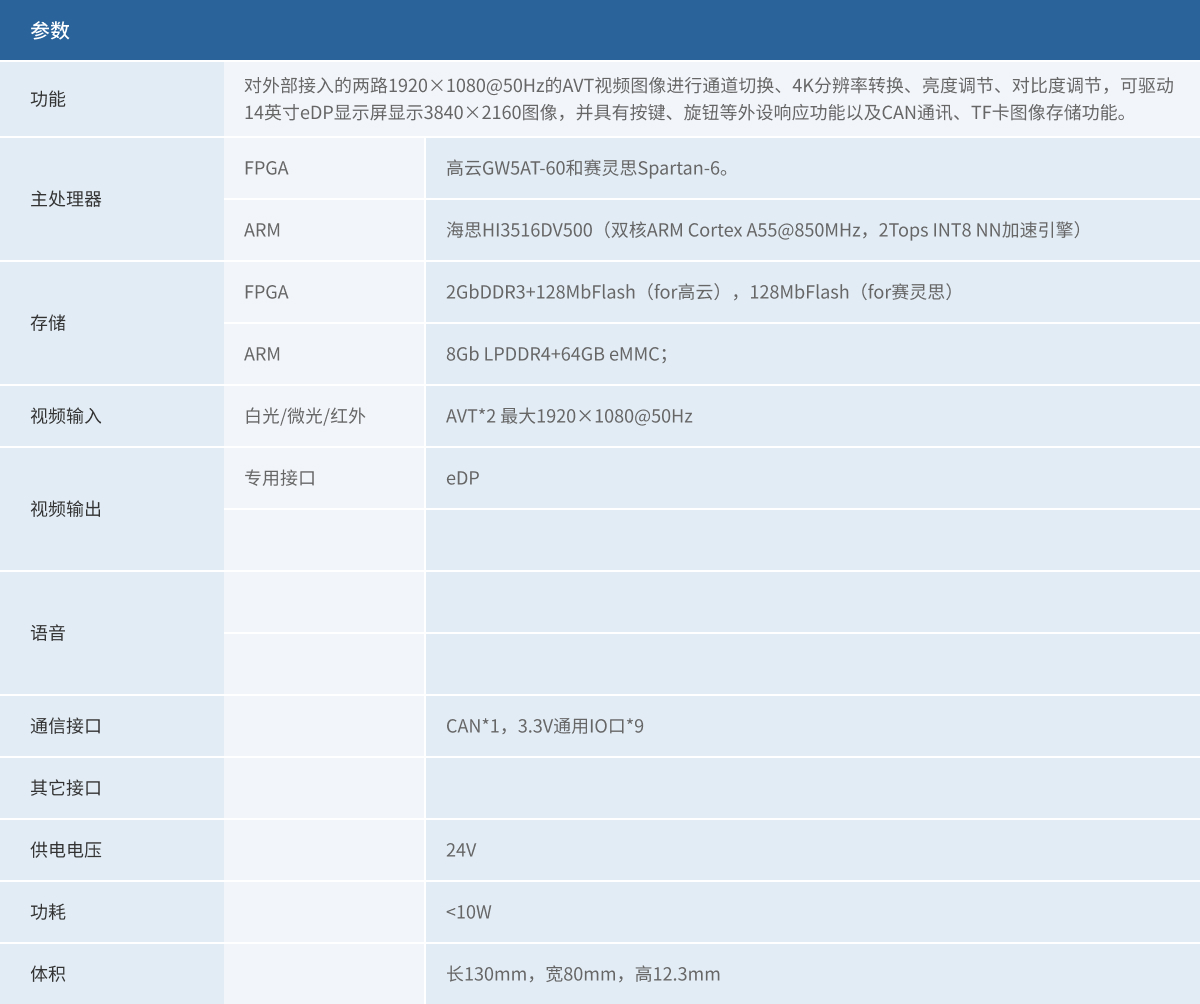
Task: Click the 功能 row label
Action: pos(48,99)
